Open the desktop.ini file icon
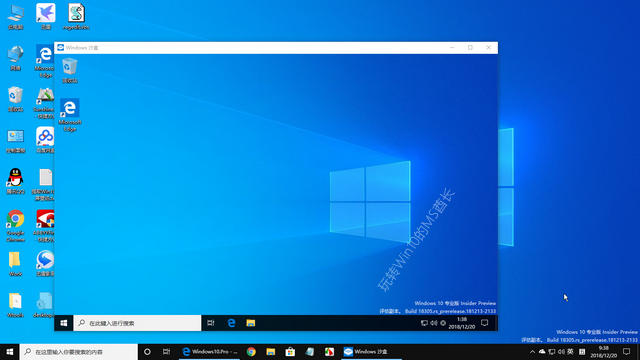 44,305
